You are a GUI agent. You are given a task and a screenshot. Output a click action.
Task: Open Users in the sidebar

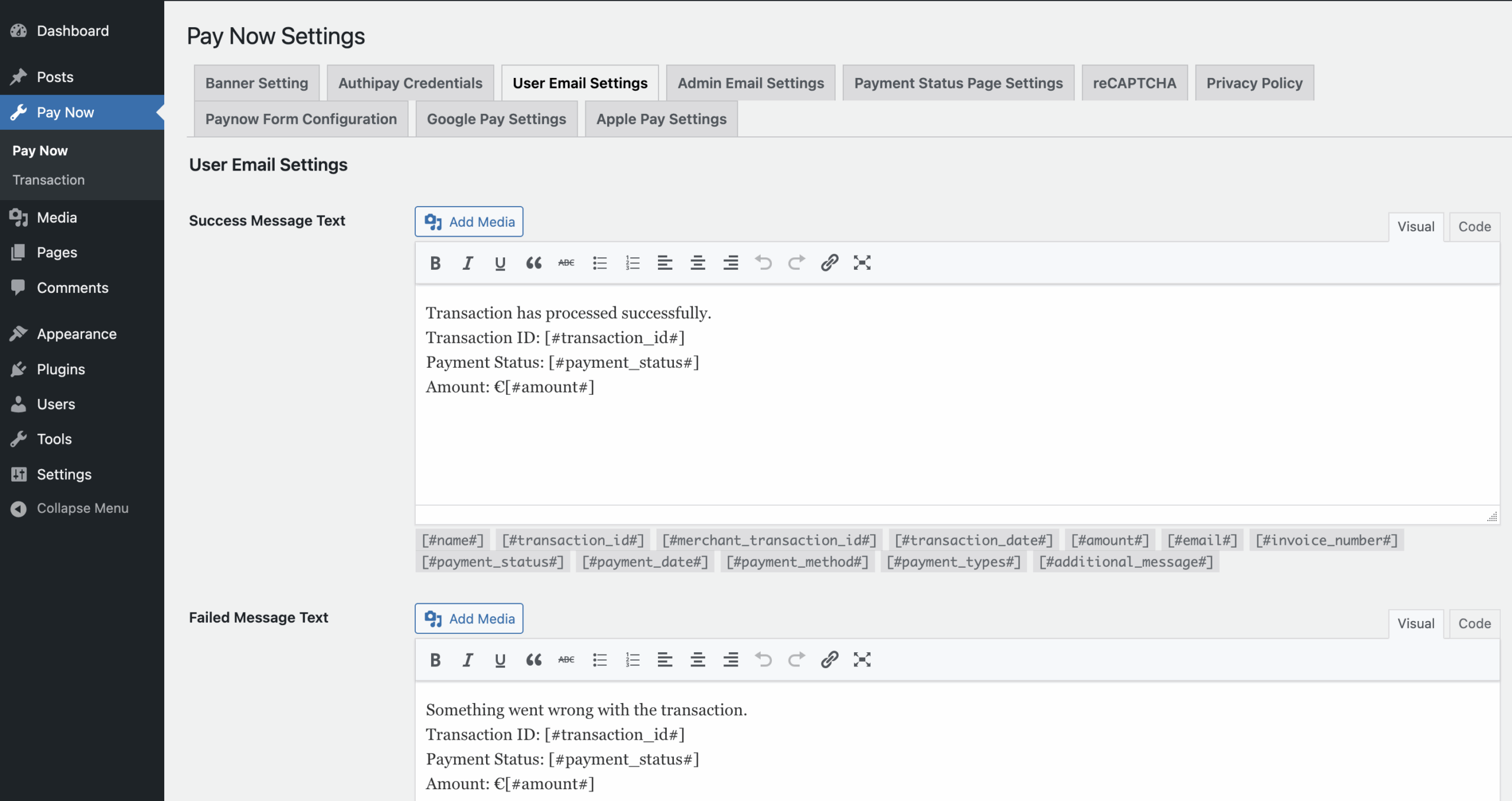pos(82,404)
